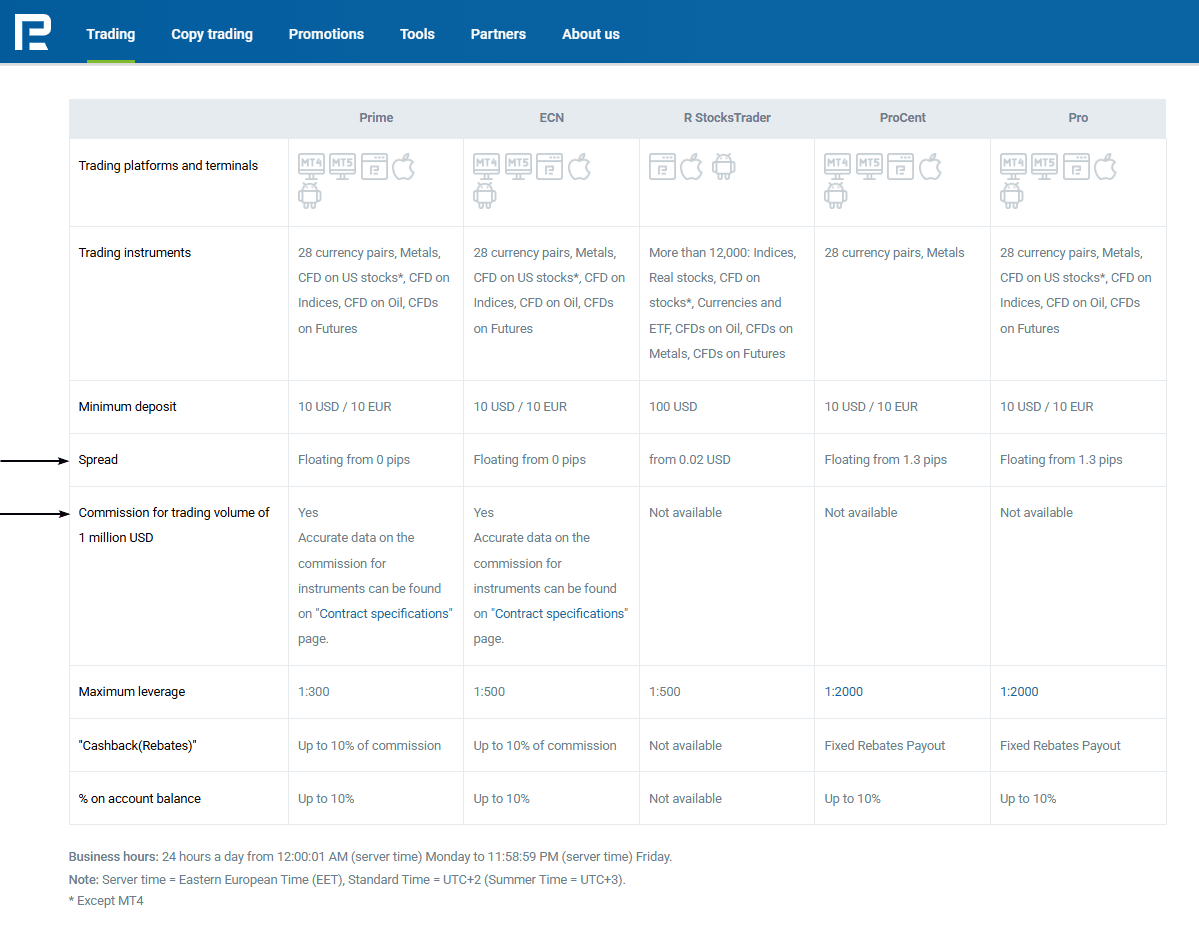This screenshot has height=934, width=1199.
Task: Click Android icon in R StocksTrader column
Action: pos(723,166)
